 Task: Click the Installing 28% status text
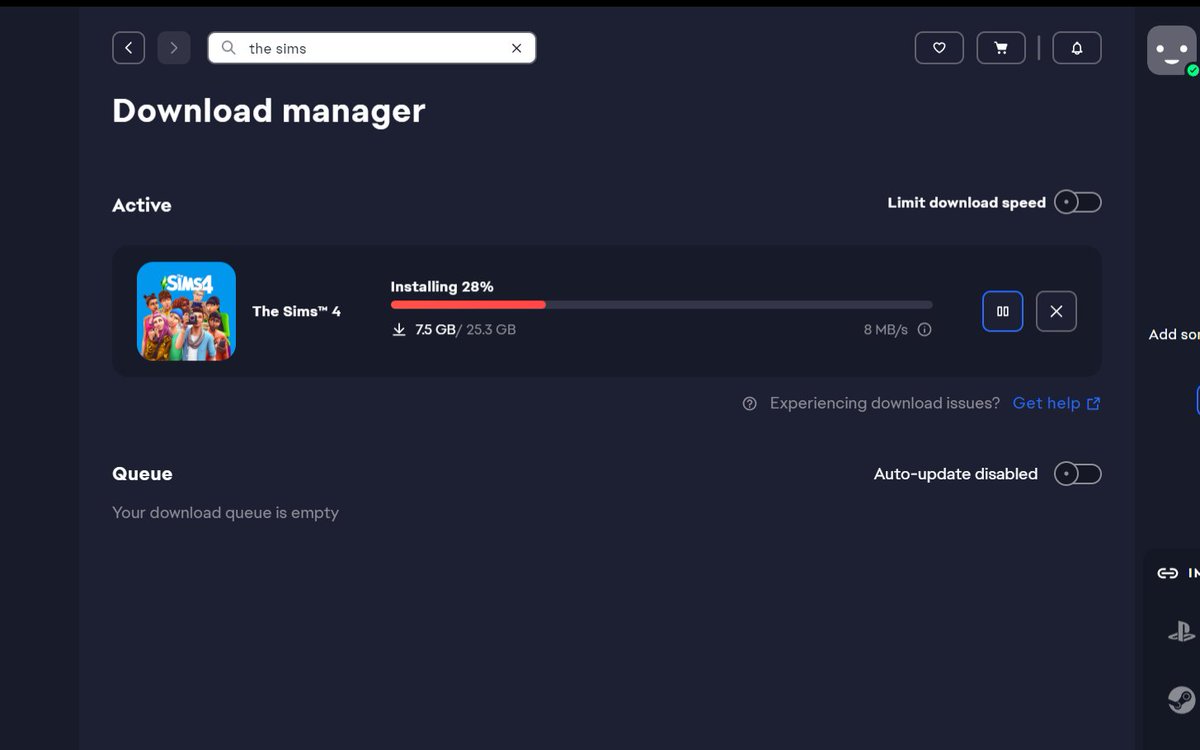tap(442, 286)
